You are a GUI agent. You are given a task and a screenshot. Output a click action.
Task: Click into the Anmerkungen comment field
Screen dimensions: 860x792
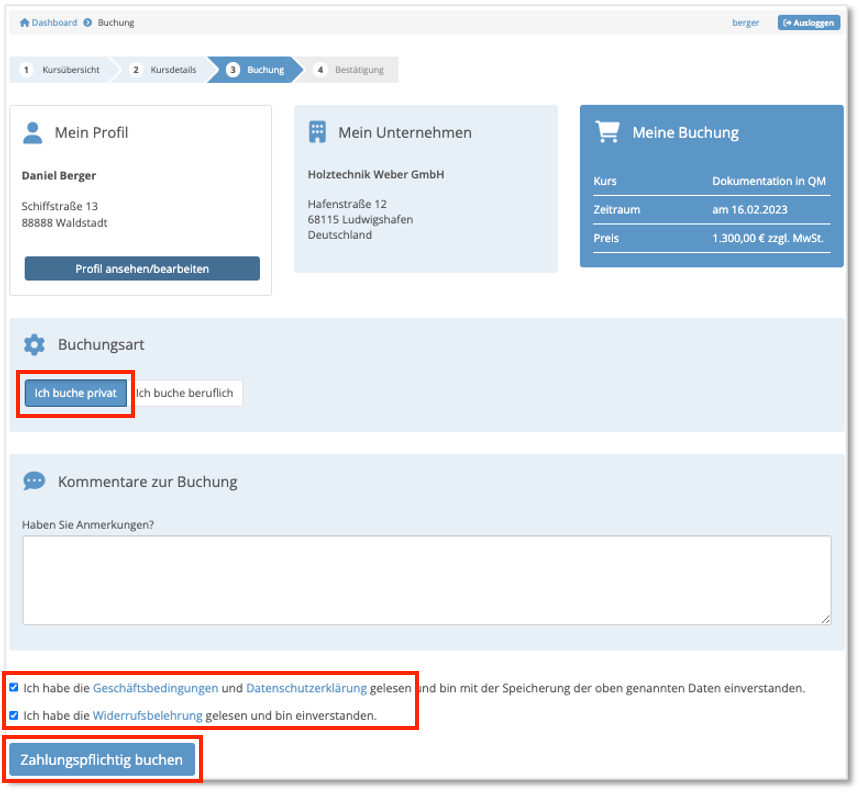[427, 580]
